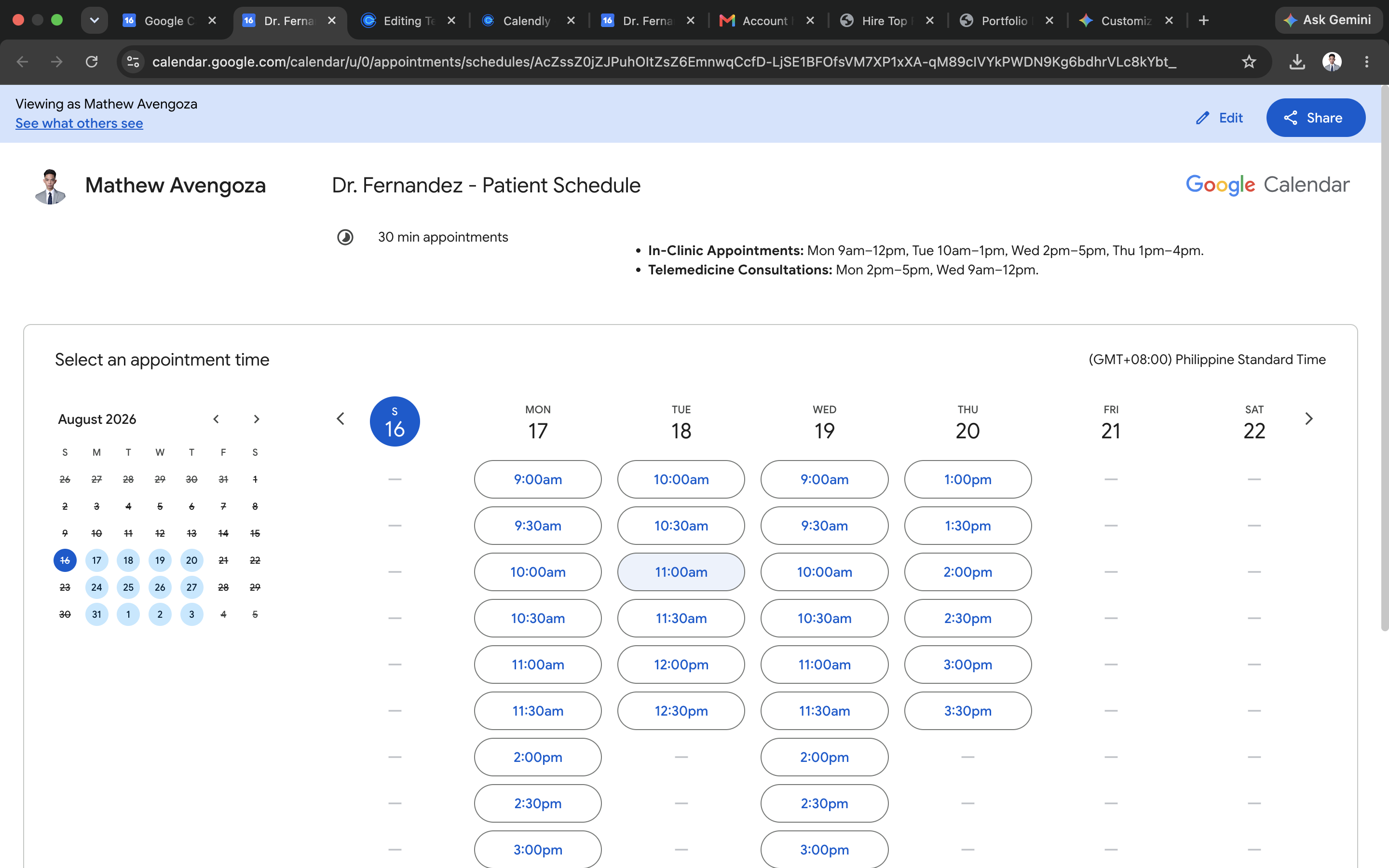The height and width of the screenshot is (868, 1389).
Task: Click the Edit pencil button
Action: [x=1219, y=118]
